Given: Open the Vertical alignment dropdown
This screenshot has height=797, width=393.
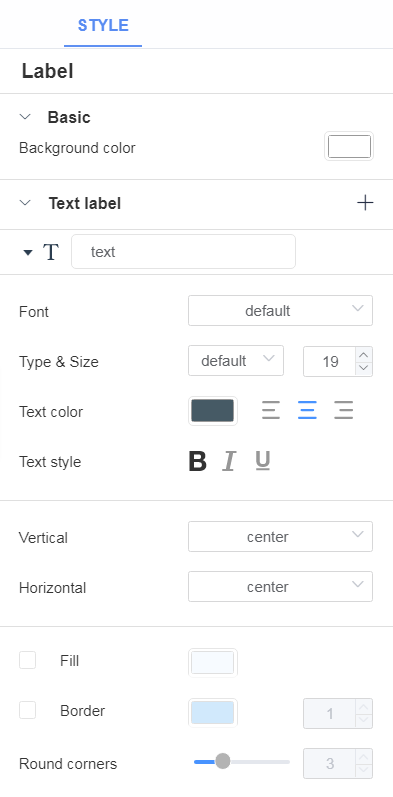Looking at the screenshot, I should pyautogui.click(x=280, y=536).
